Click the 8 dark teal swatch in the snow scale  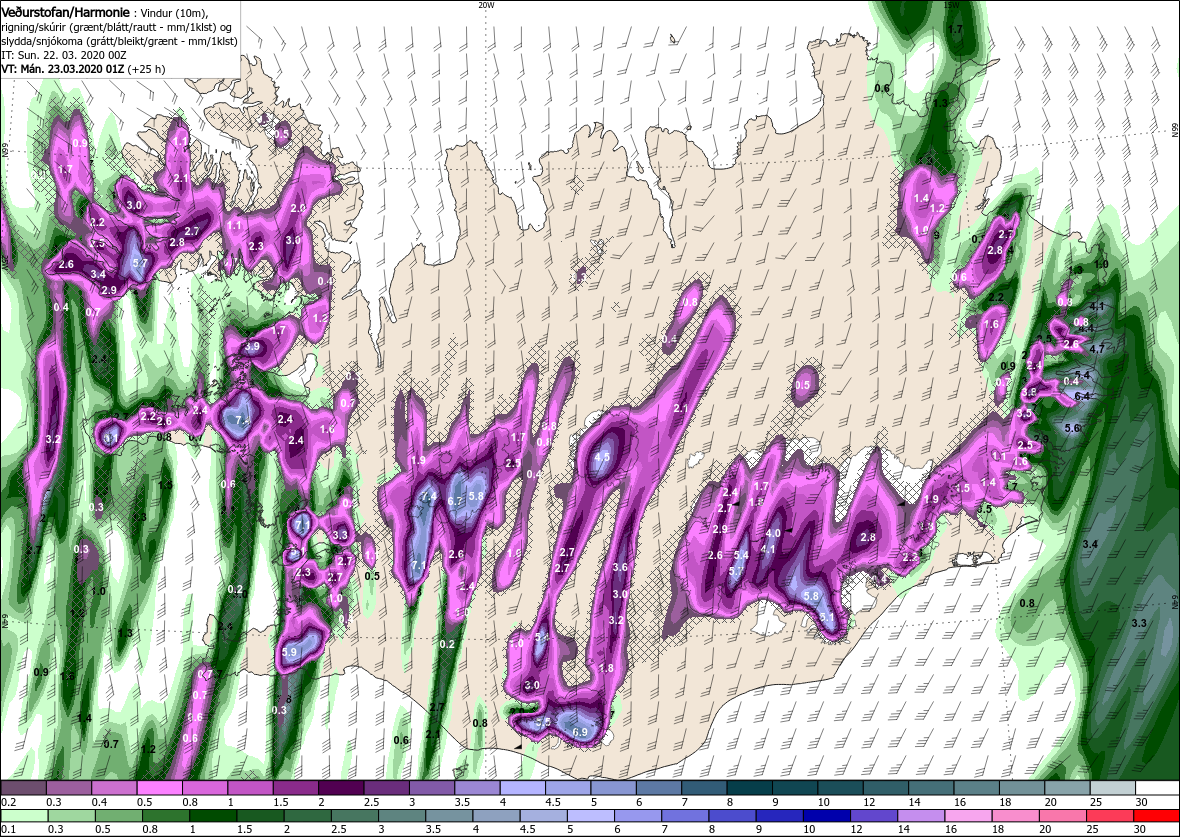click(750, 787)
